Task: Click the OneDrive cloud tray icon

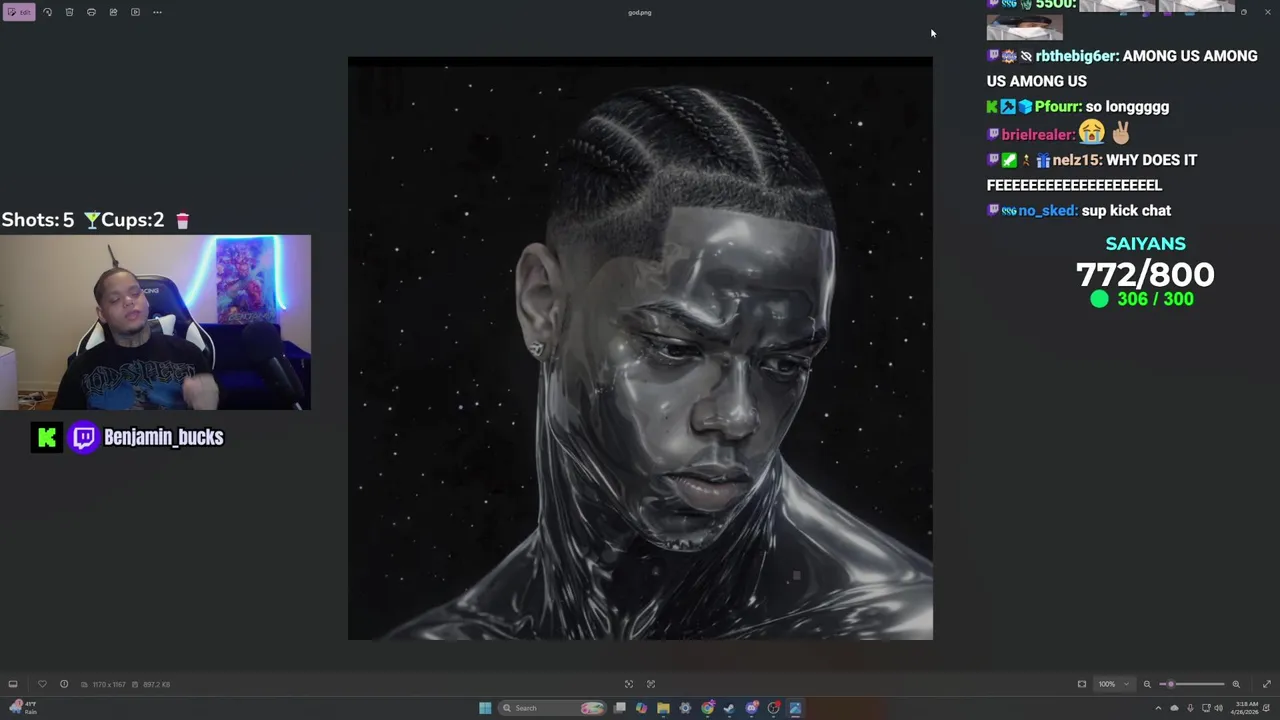Action: (x=1175, y=708)
